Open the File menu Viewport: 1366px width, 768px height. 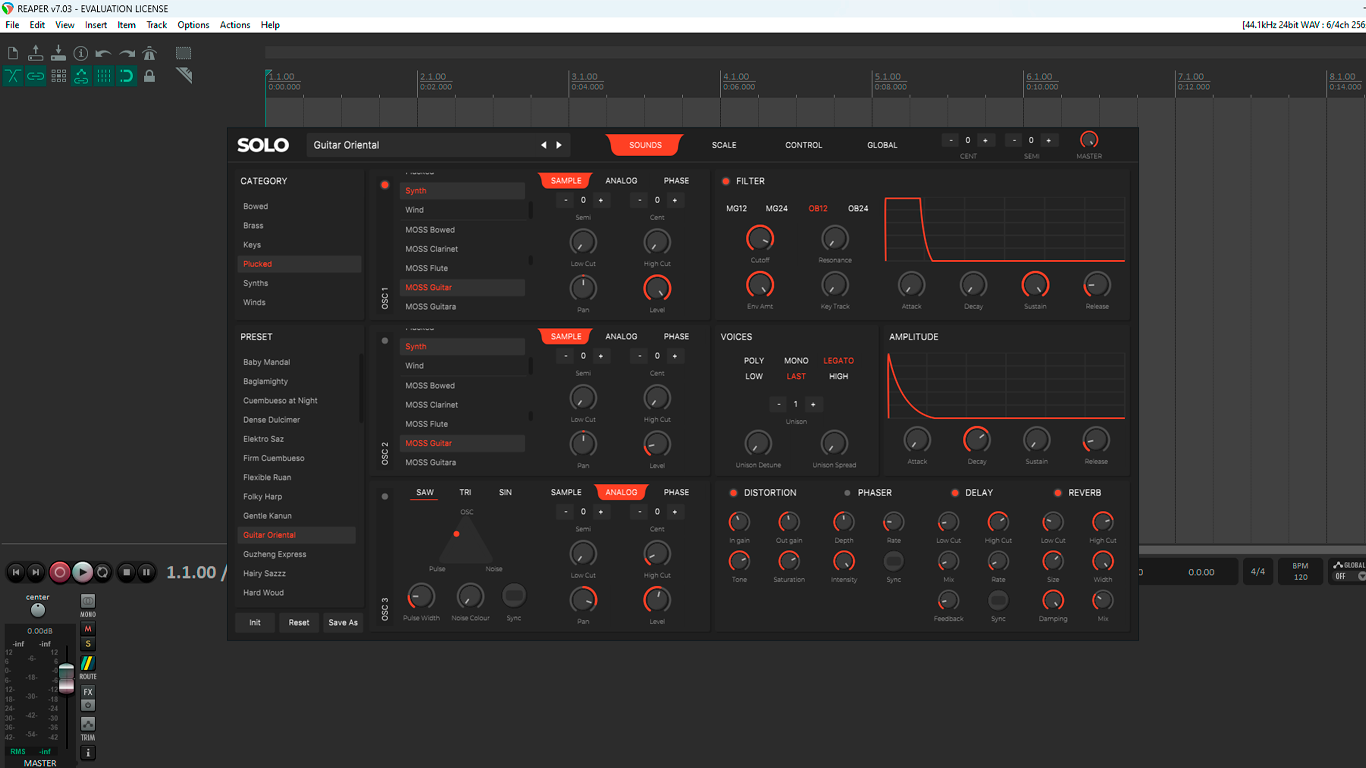tap(12, 25)
